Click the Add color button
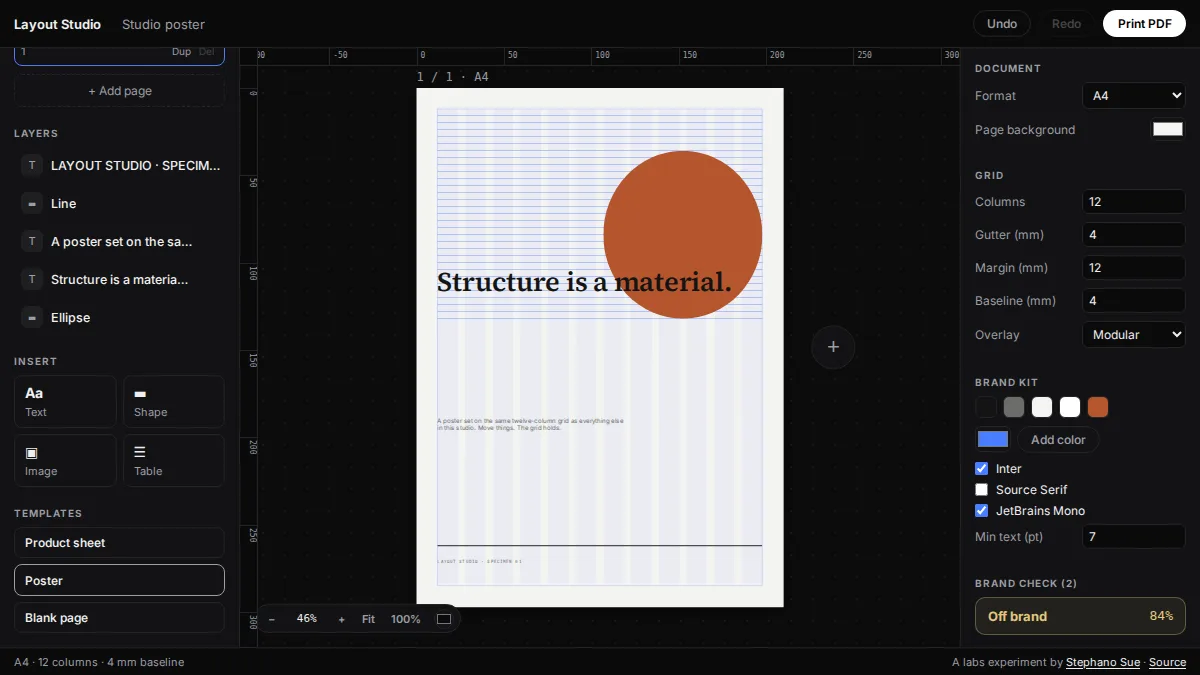Viewport: 1200px width, 675px height. click(1058, 440)
